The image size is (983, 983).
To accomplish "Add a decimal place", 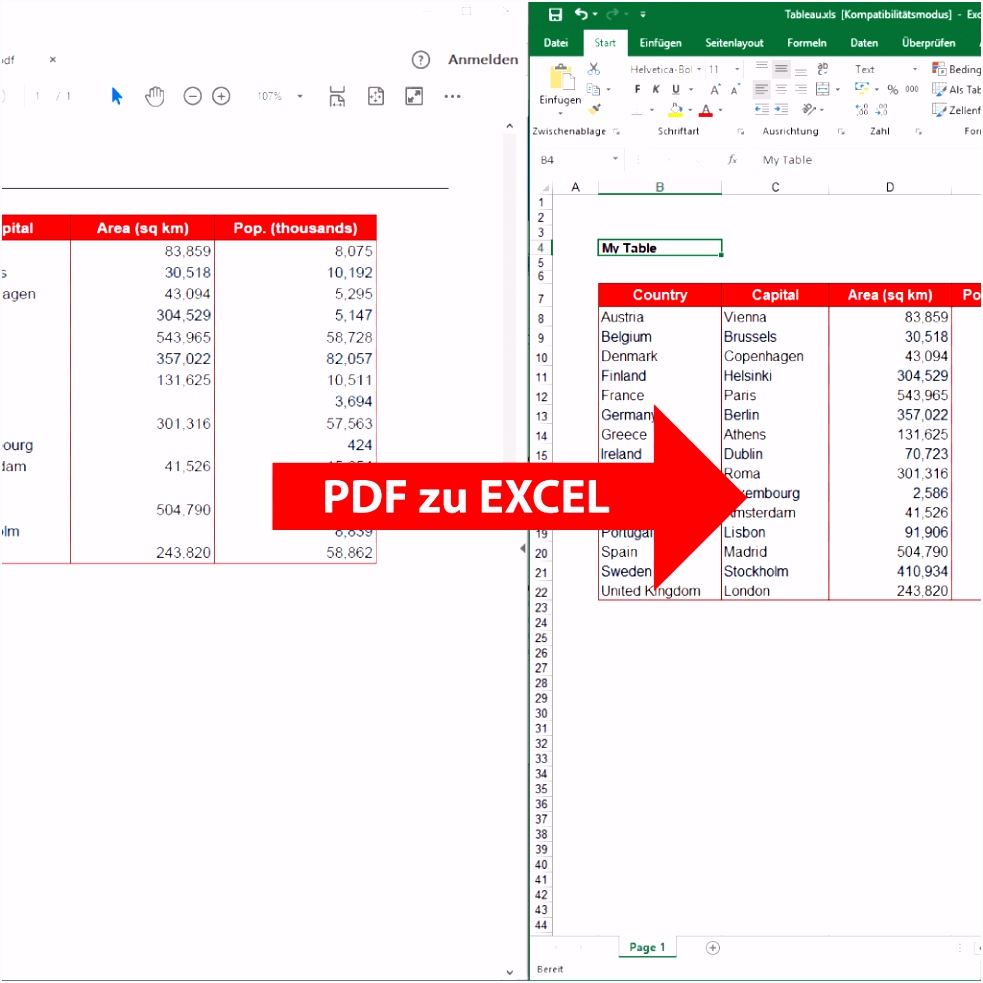I will [x=862, y=110].
